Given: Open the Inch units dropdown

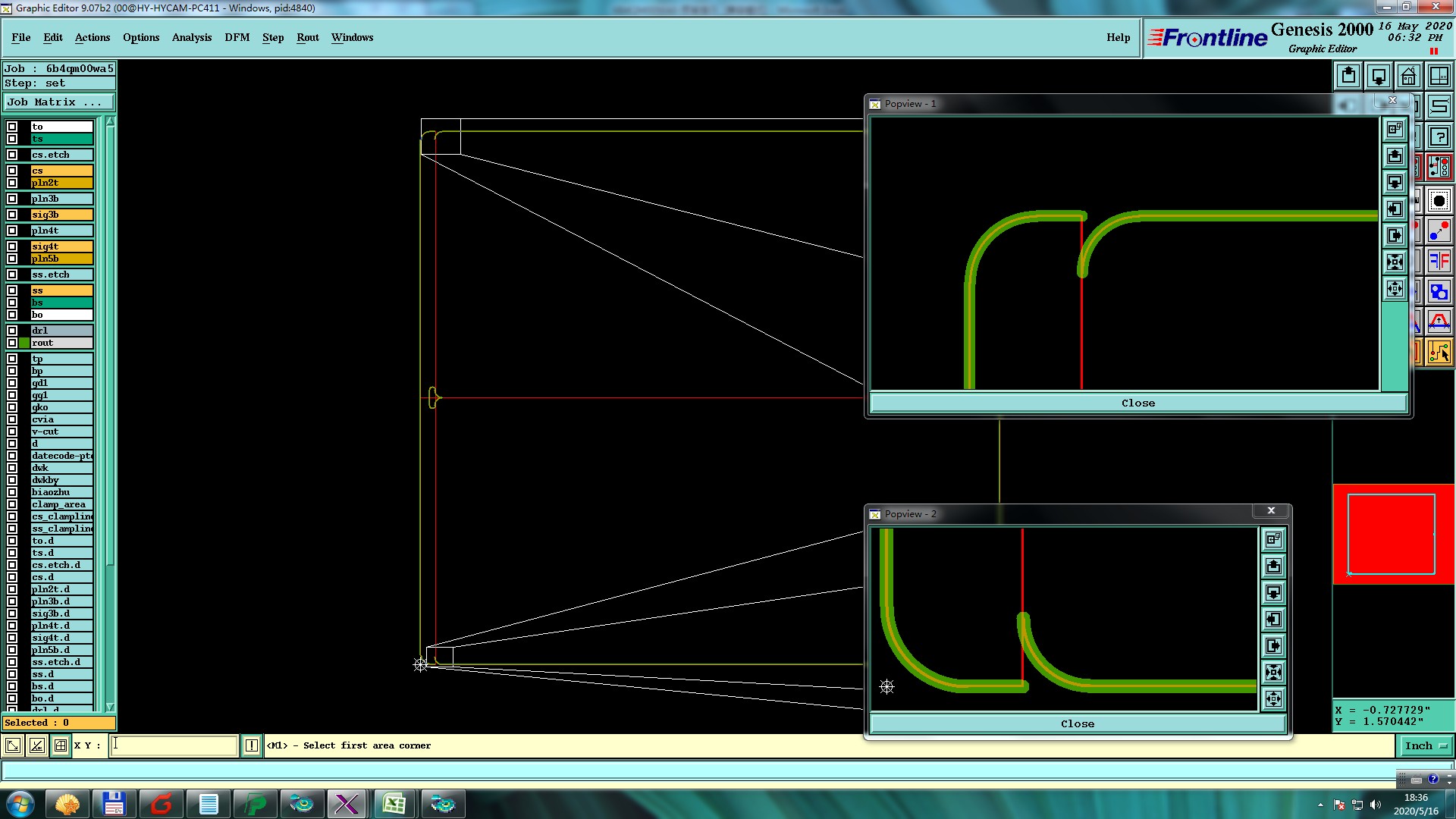Looking at the screenshot, I should pyautogui.click(x=1426, y=746).
